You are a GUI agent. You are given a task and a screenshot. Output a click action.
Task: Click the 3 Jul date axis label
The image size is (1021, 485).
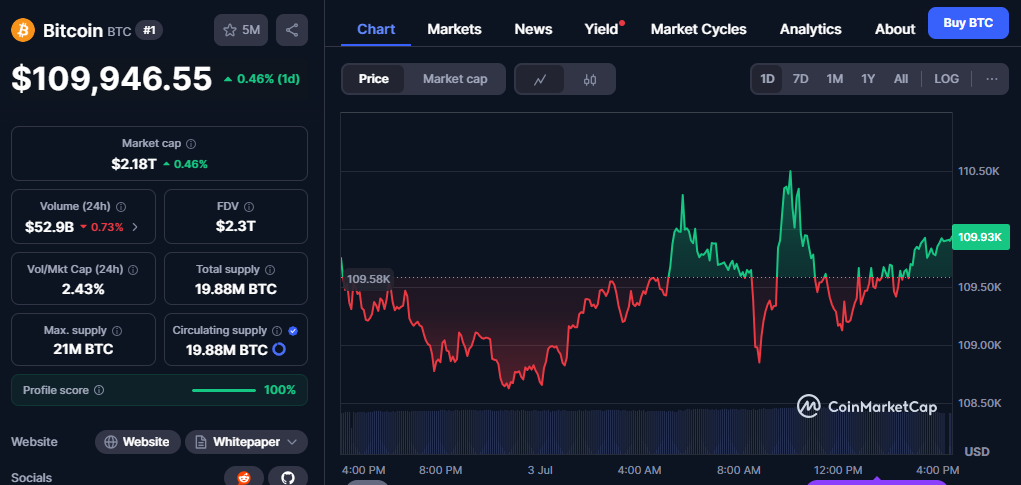[541, 469]
